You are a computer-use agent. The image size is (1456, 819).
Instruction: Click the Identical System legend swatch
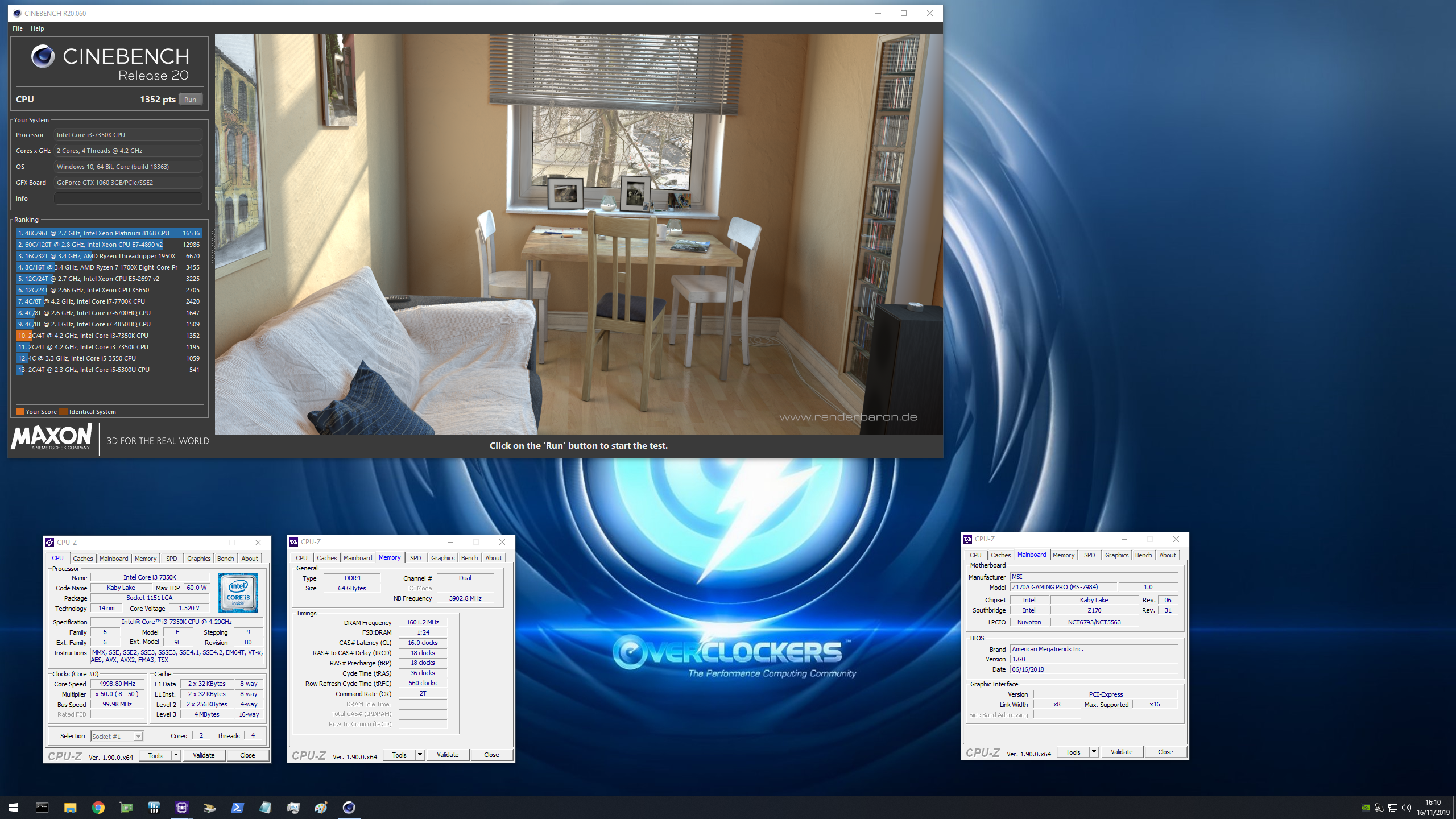pyautogui.click(x=63, y=412)
